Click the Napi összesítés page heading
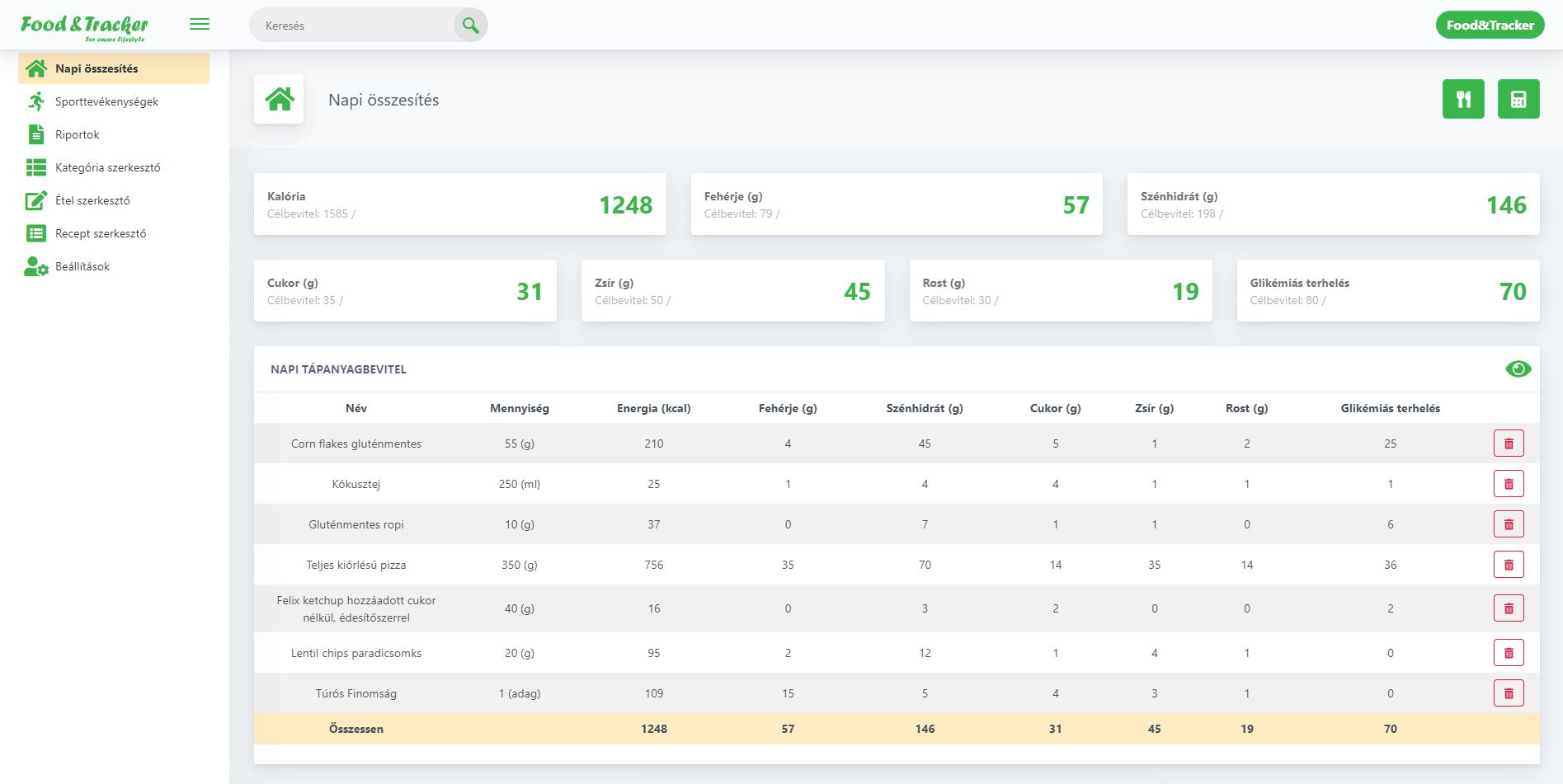Viewport: 1563px width, 784px height. tap(384, 100)
